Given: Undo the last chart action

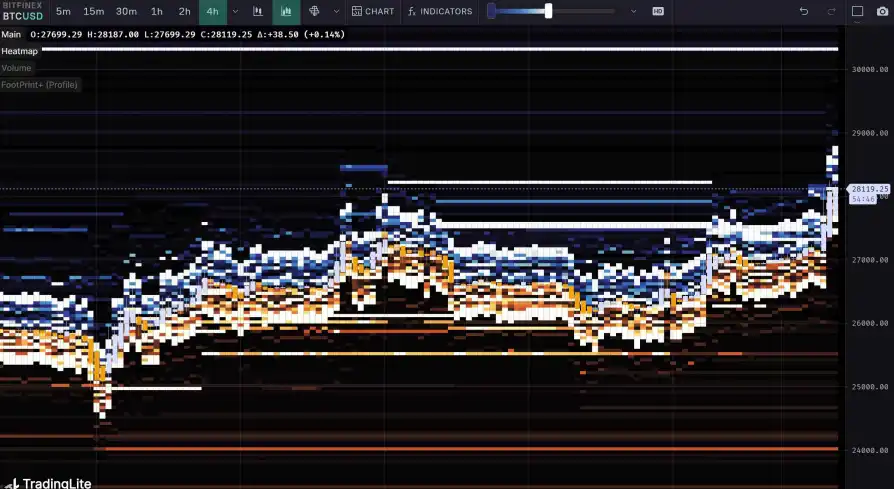Looking at the screenshot, I should (x=803, y=11).
